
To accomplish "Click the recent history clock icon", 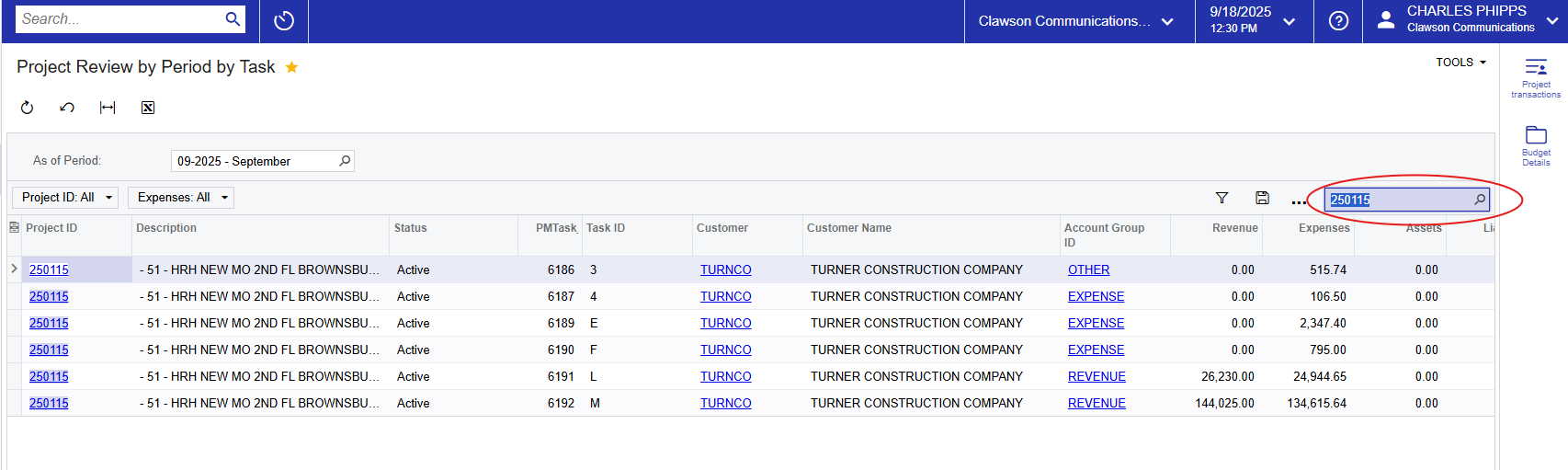I will point(284,21).
